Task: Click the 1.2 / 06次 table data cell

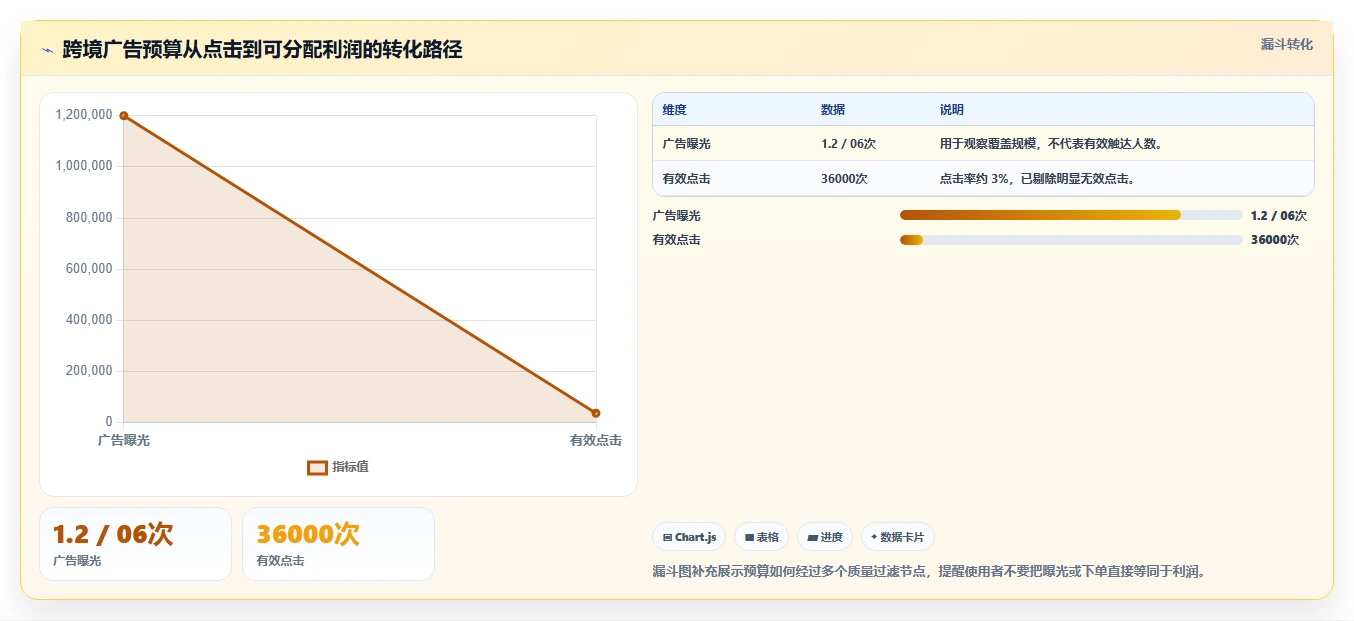Action: [849, 144]
